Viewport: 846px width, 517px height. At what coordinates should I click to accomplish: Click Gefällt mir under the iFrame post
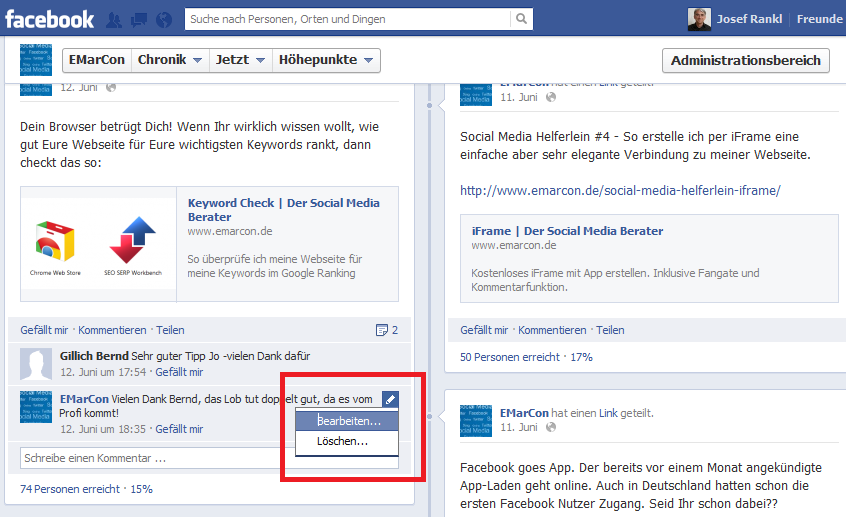tap(484, 330)
